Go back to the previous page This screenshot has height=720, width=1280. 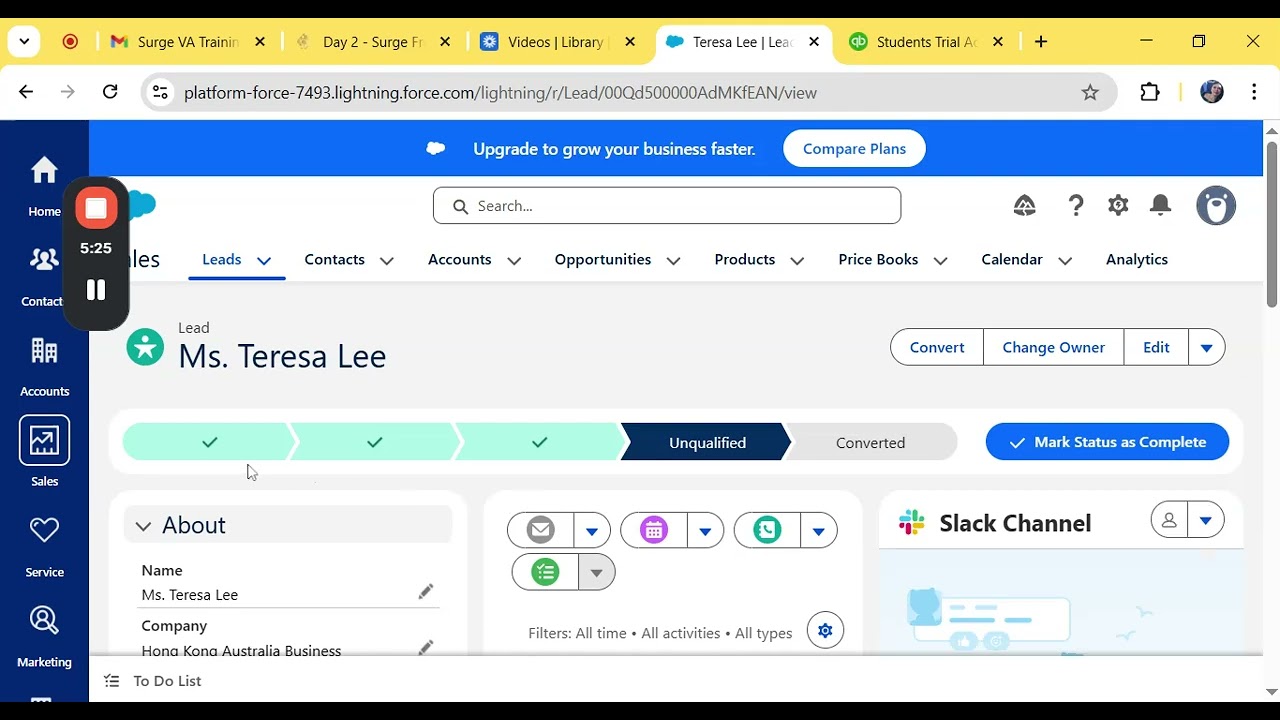[x=26, y=92]
